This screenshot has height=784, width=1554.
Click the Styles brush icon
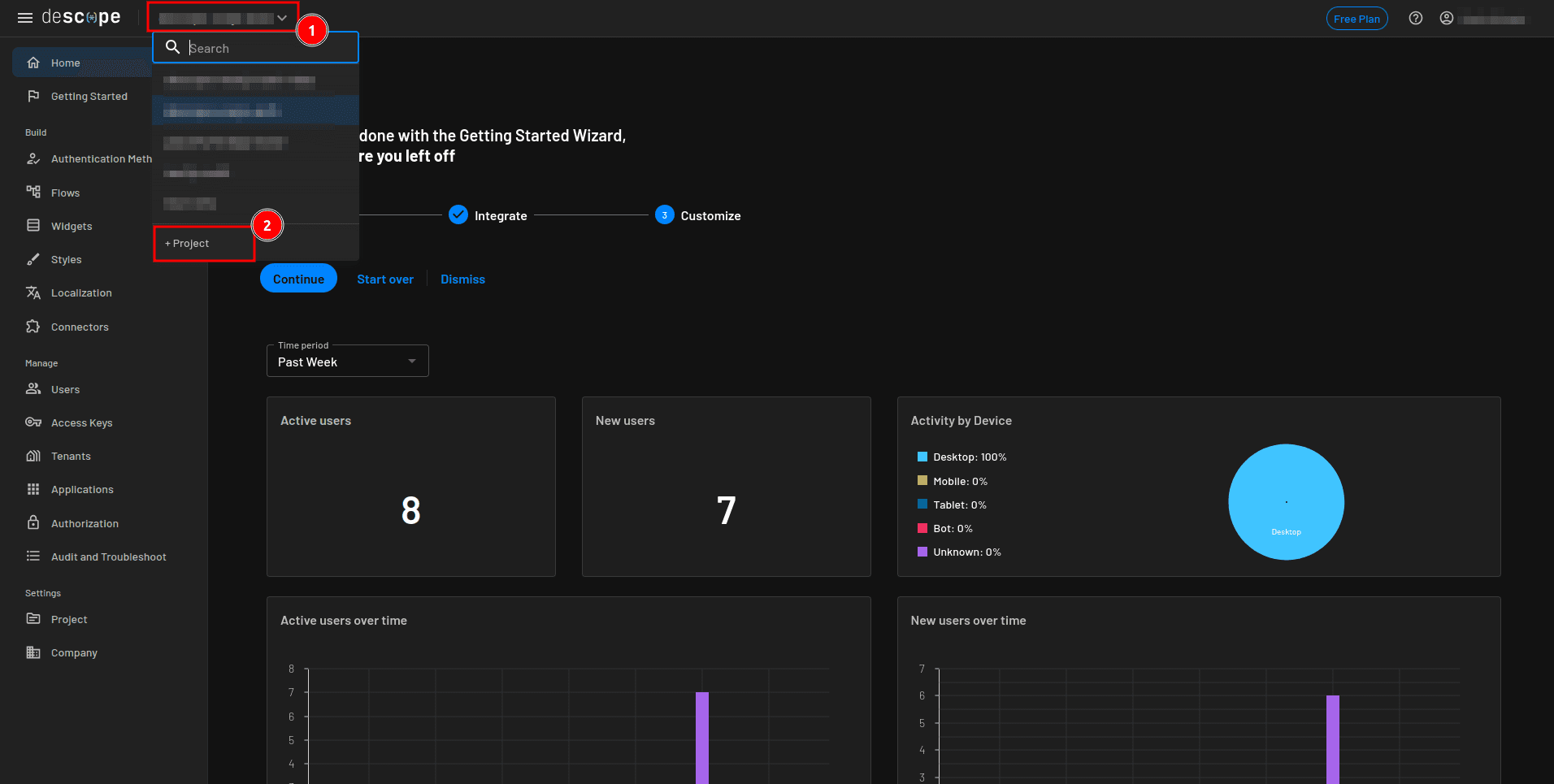[x=33, y=260]
